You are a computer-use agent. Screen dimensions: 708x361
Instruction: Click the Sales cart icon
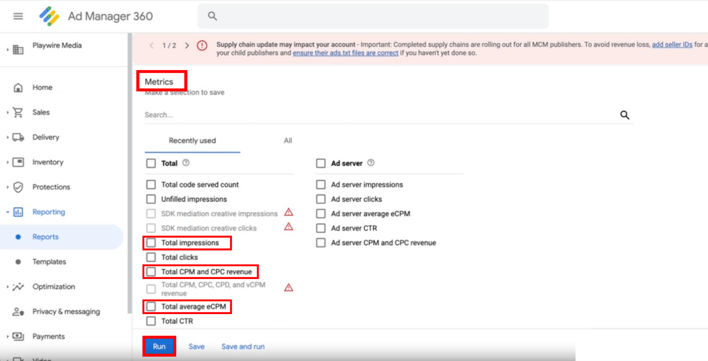[18, 112]
